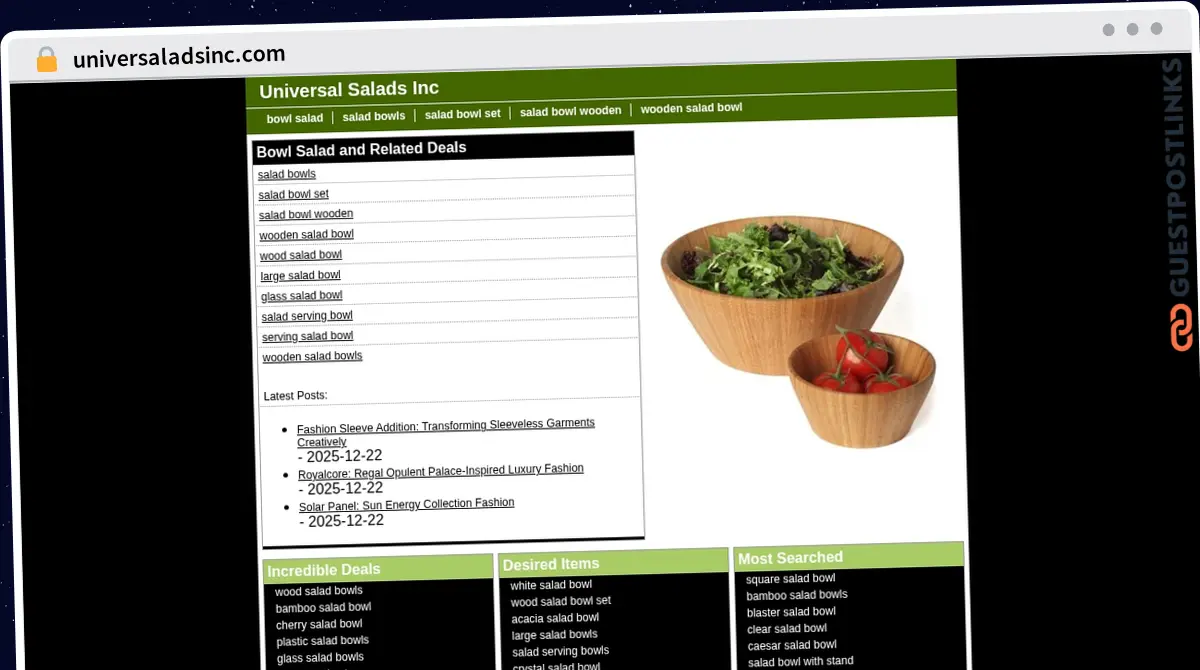Screen dimensions: 1200x670
Task: Choose 'glass salad bowls' under Incredible Deals
Action: click(x=320, y=657)
